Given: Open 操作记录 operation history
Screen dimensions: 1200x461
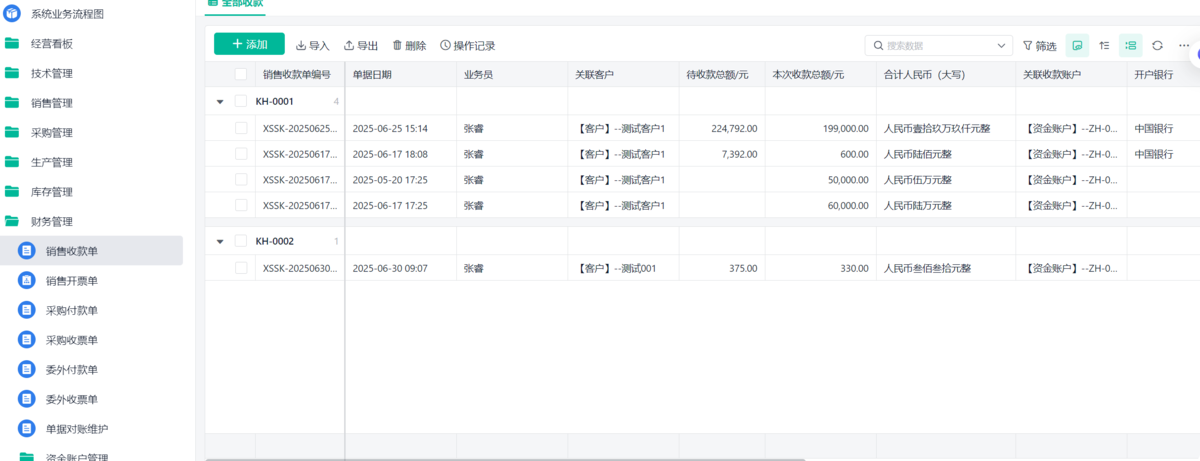Looking at the screenshot, I should coord(467,45).
